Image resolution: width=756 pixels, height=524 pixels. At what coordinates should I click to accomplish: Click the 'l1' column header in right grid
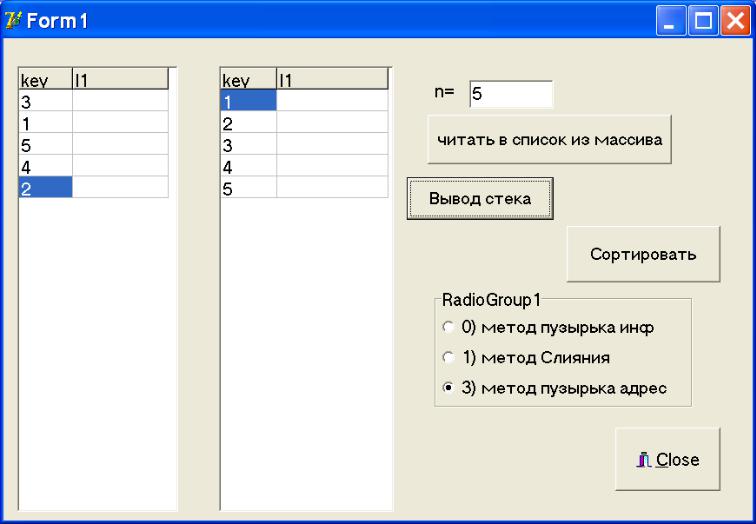click(332, 79)
